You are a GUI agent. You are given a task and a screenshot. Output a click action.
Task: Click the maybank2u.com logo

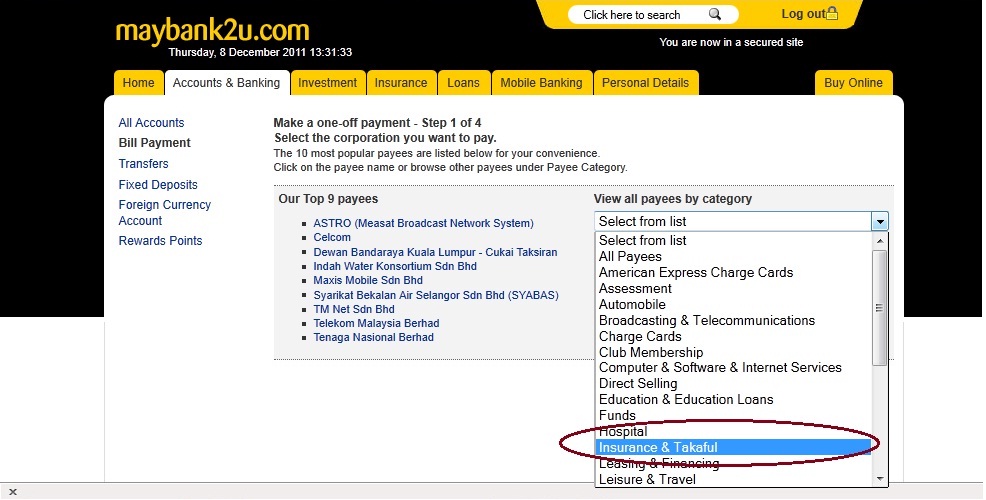pyautogui.click(x=212, y=30)
